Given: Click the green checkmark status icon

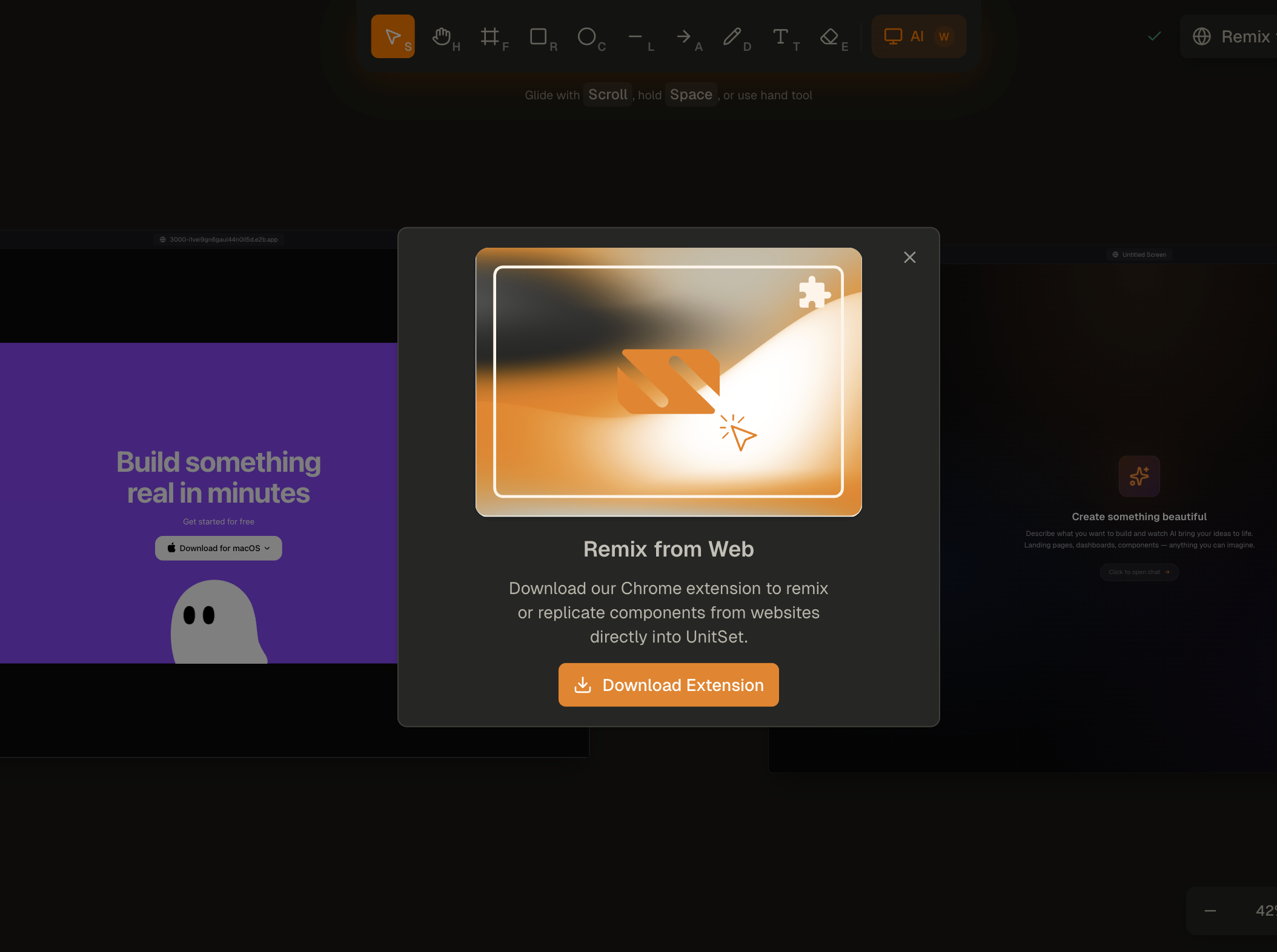Looking at the screenshot, I should point(1155,36).
